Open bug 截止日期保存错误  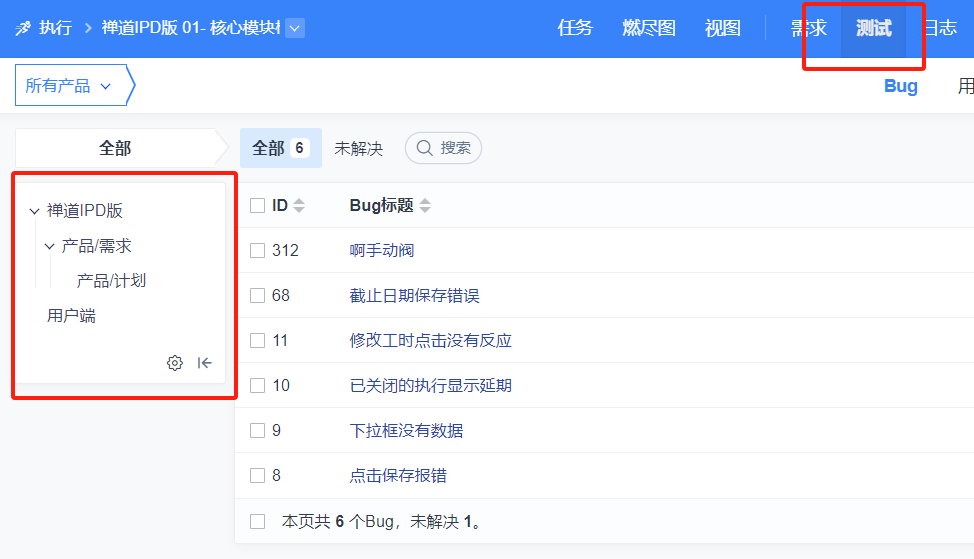point(414,296)
